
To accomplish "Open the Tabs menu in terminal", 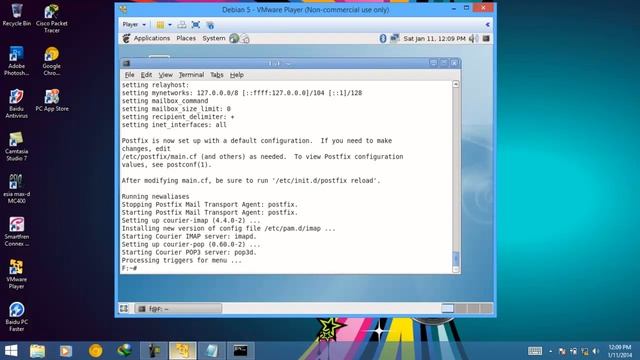I will (x=217, y=75).
